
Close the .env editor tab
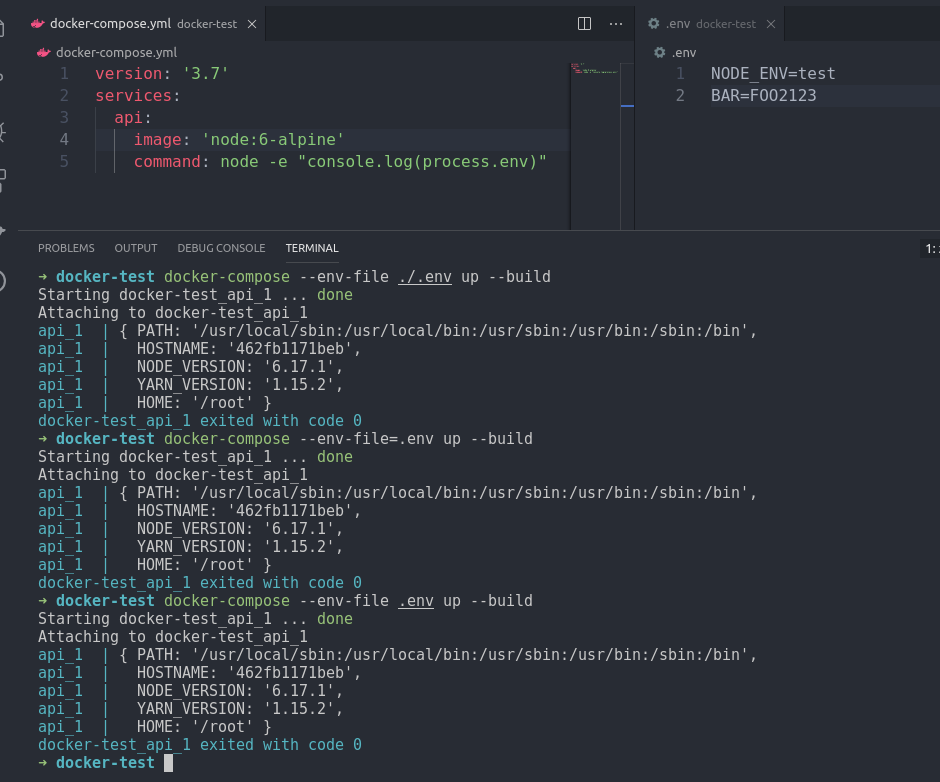coord(771,24)
